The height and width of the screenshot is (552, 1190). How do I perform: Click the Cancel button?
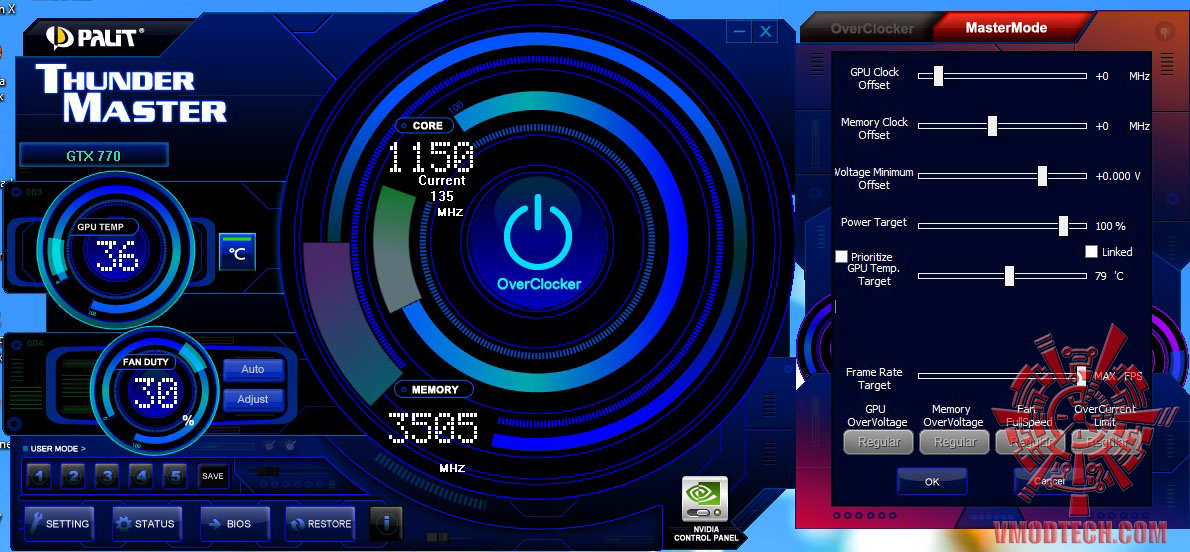(x=1049, y=481)
